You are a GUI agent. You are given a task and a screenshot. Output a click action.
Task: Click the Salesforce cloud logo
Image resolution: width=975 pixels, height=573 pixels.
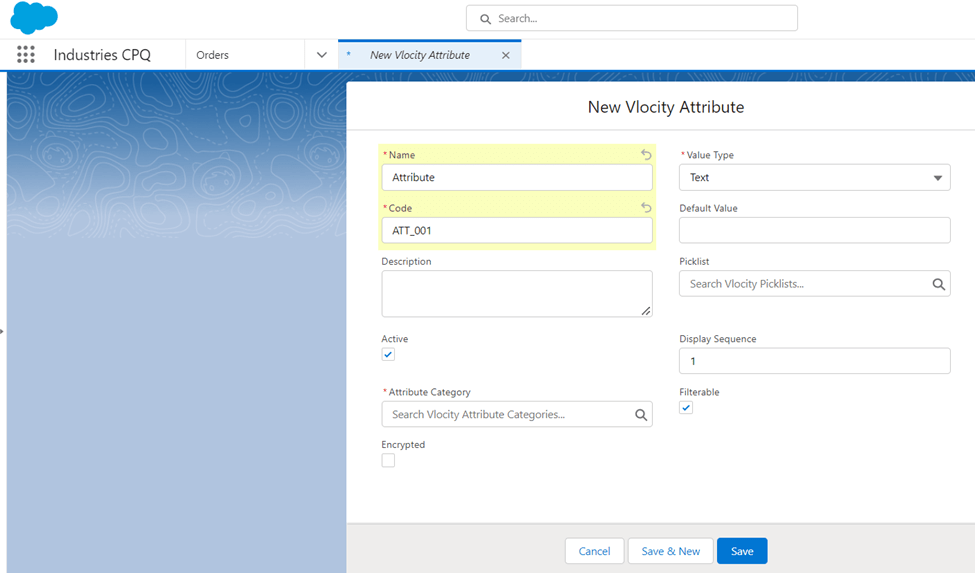(34, 18)
